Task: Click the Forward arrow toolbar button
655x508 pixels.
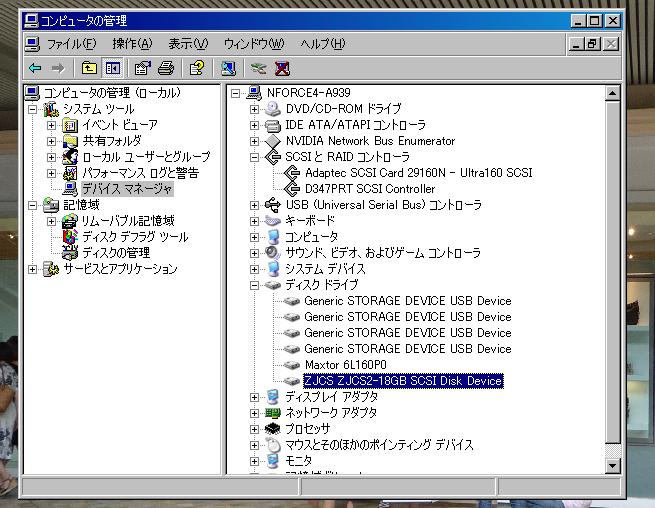Action: pyautogui.click(x=58, y=68)
